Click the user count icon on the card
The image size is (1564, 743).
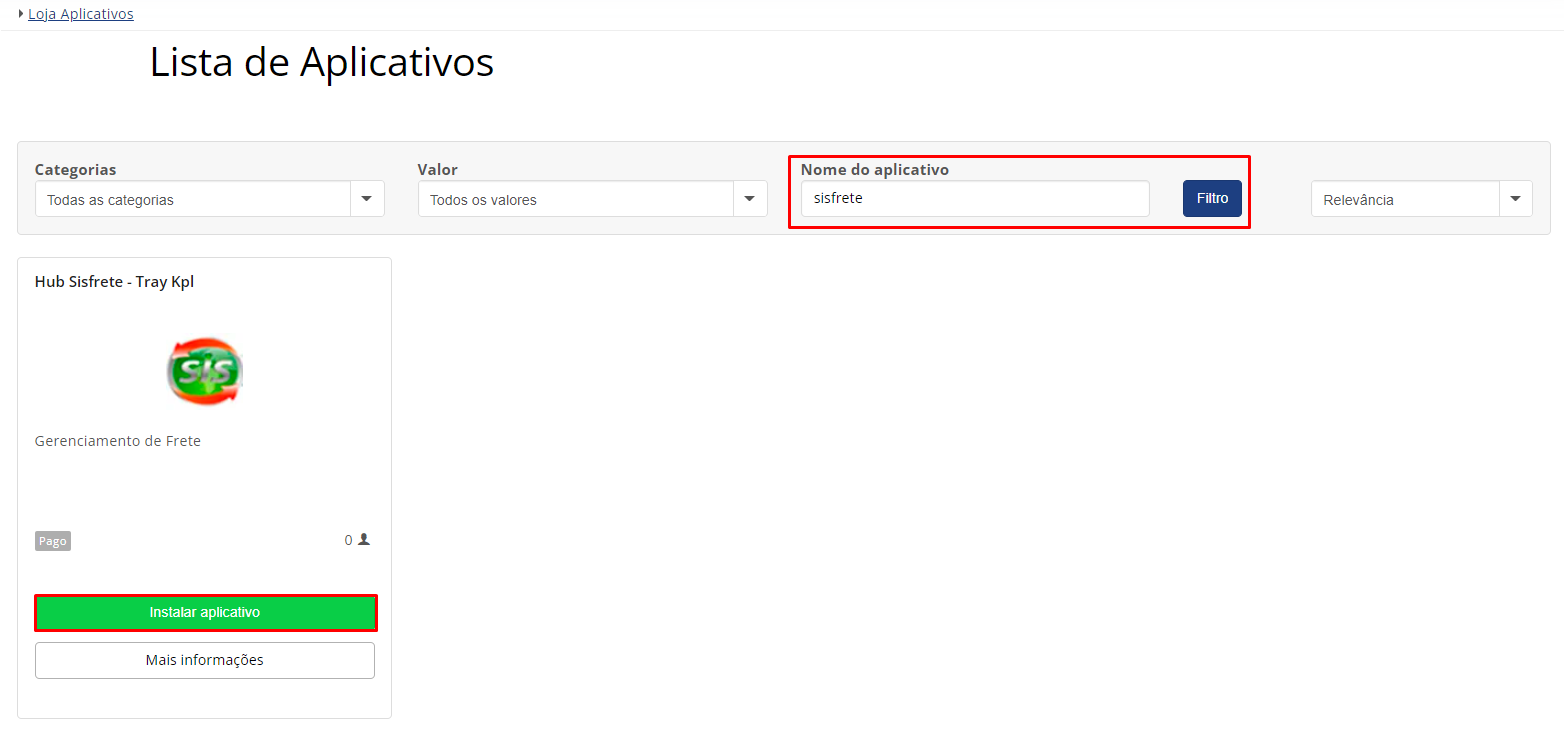(364, 539)
